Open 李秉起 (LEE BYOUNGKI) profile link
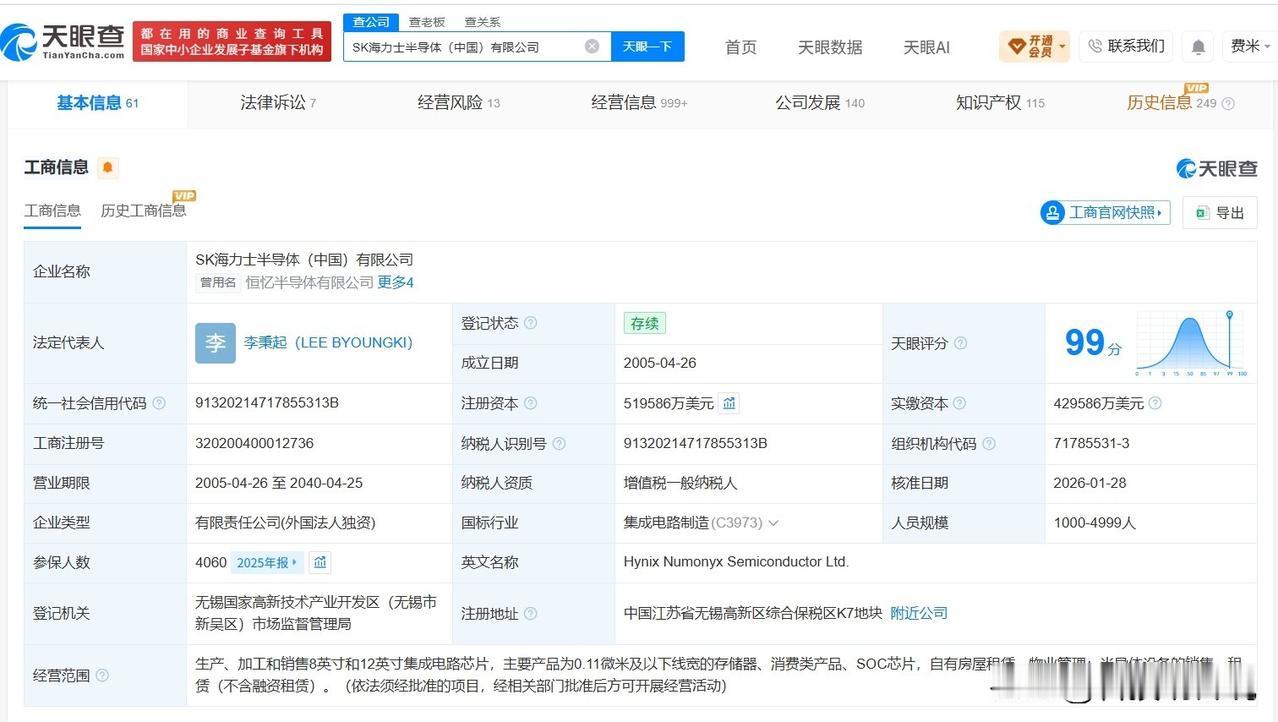 click(x=328, y=343)
